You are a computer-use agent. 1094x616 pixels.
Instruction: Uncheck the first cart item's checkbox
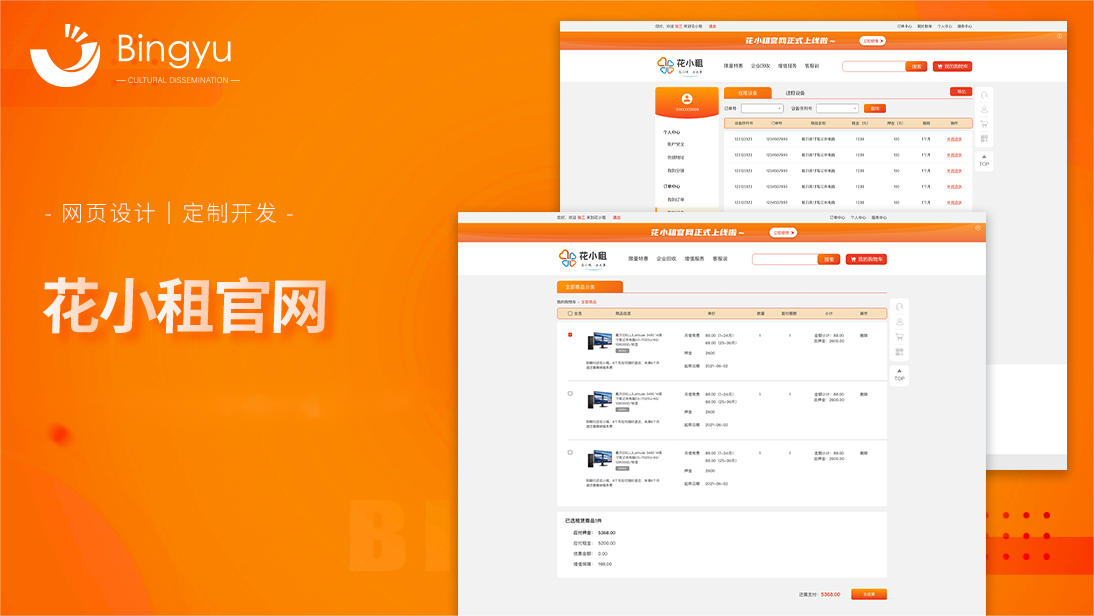[x=570, y=335]
